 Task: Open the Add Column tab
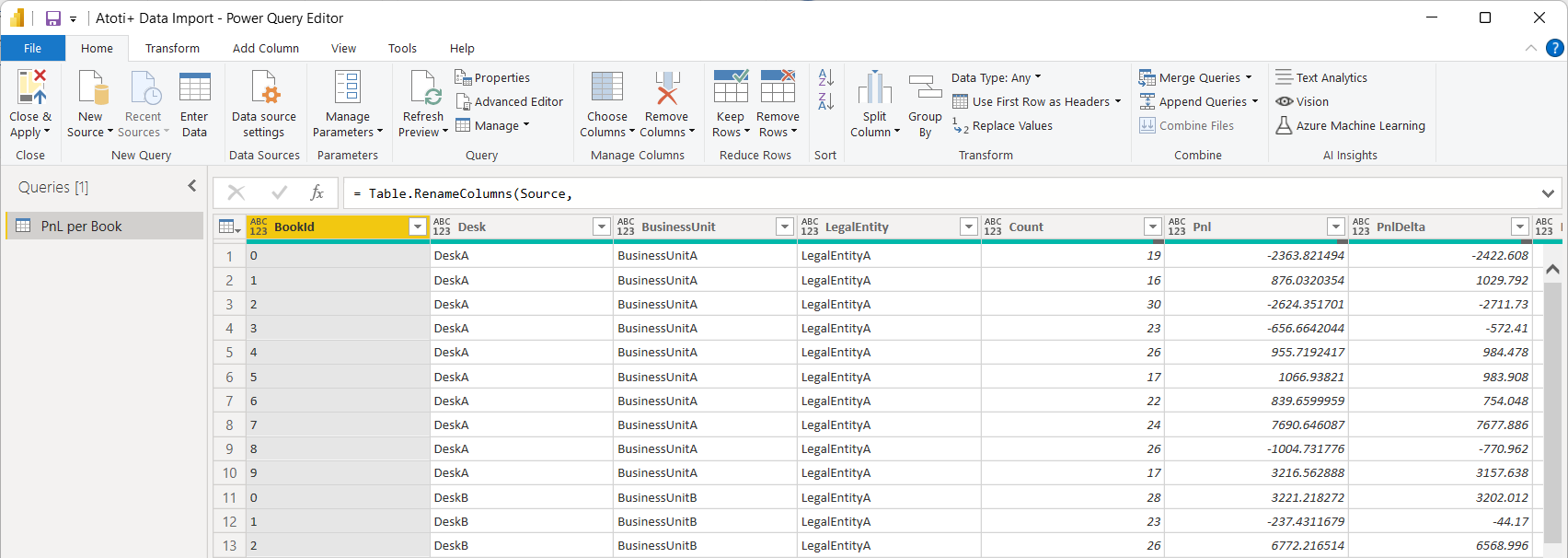(x=265, y=49)
